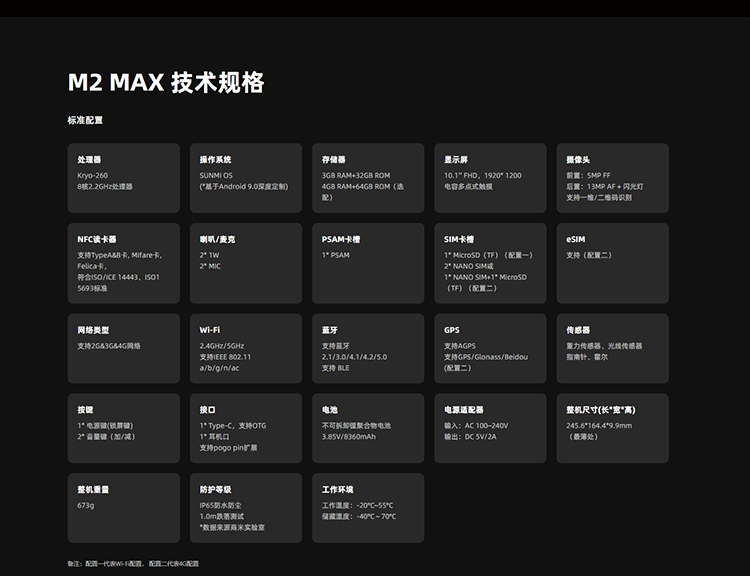Image resolution: width=750 pixels, height=576 pixels.
Task: Select the 2* 音量键（加/减）line
Action: 106,436
